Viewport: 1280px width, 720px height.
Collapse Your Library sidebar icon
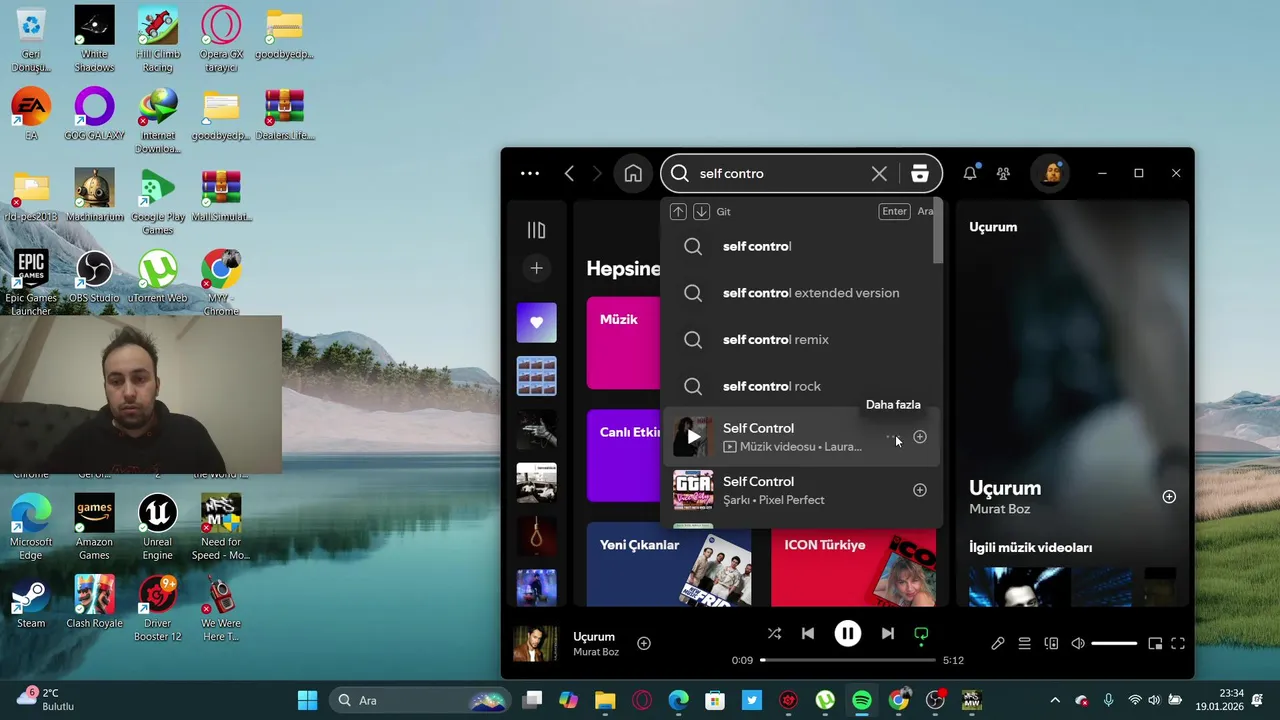(536, 230)
